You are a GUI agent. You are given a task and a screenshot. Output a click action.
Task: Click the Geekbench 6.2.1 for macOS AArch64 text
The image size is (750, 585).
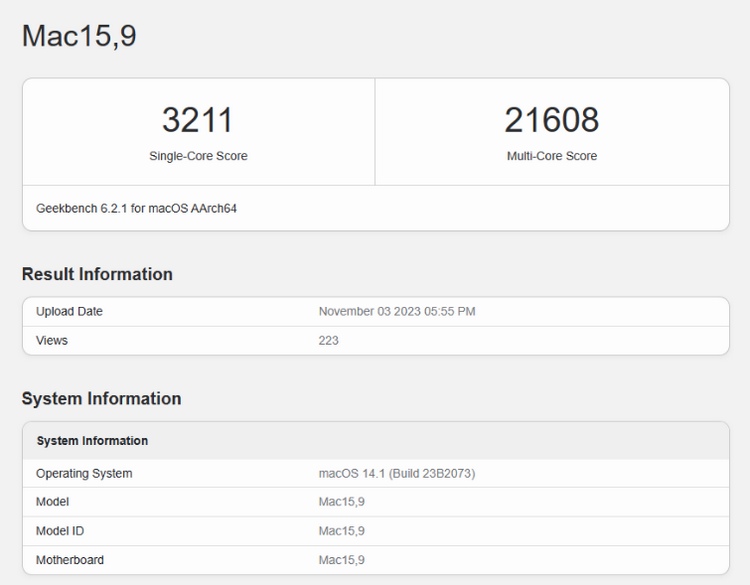pos(136,209)
